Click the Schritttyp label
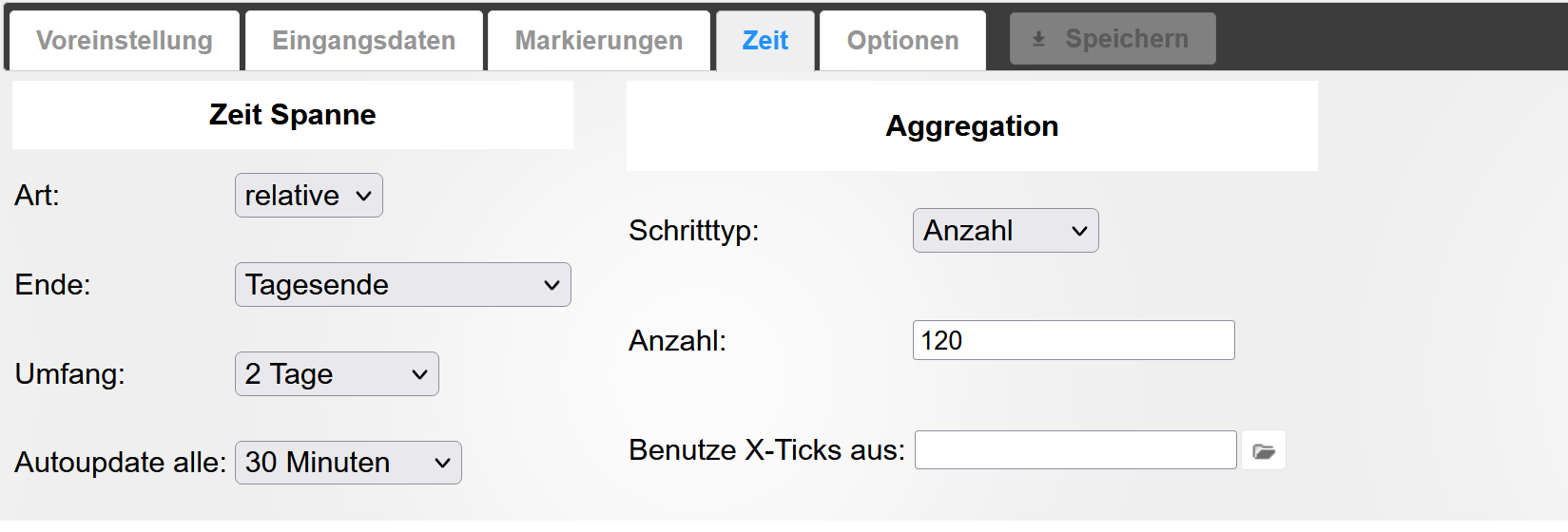1568x532 pixels. [x=694, y=231]
